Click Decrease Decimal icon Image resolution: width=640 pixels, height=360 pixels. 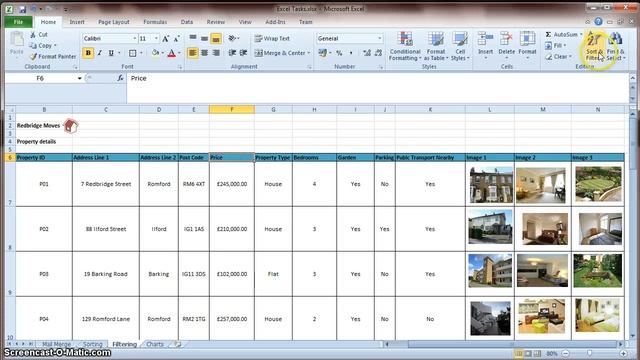pyautogui.click(x=378, y=53)
